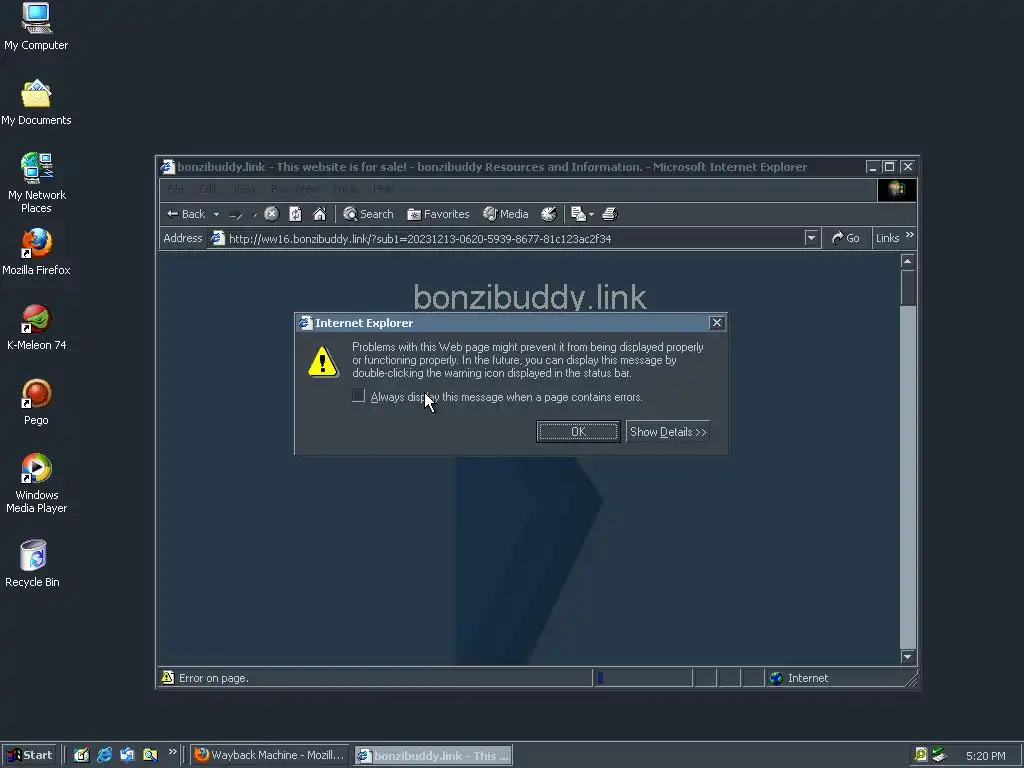Open the Back history dropdown arrow

point(216,214)
